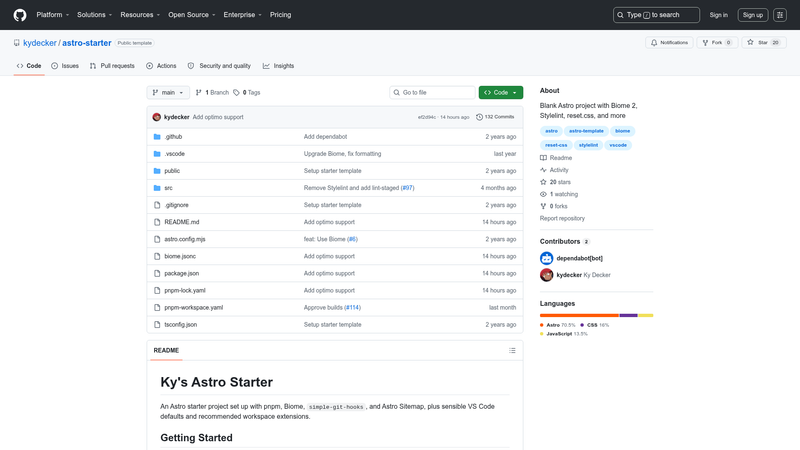Expand the Platform menu
The image size is (800, 450).
[x=53, y=15]
